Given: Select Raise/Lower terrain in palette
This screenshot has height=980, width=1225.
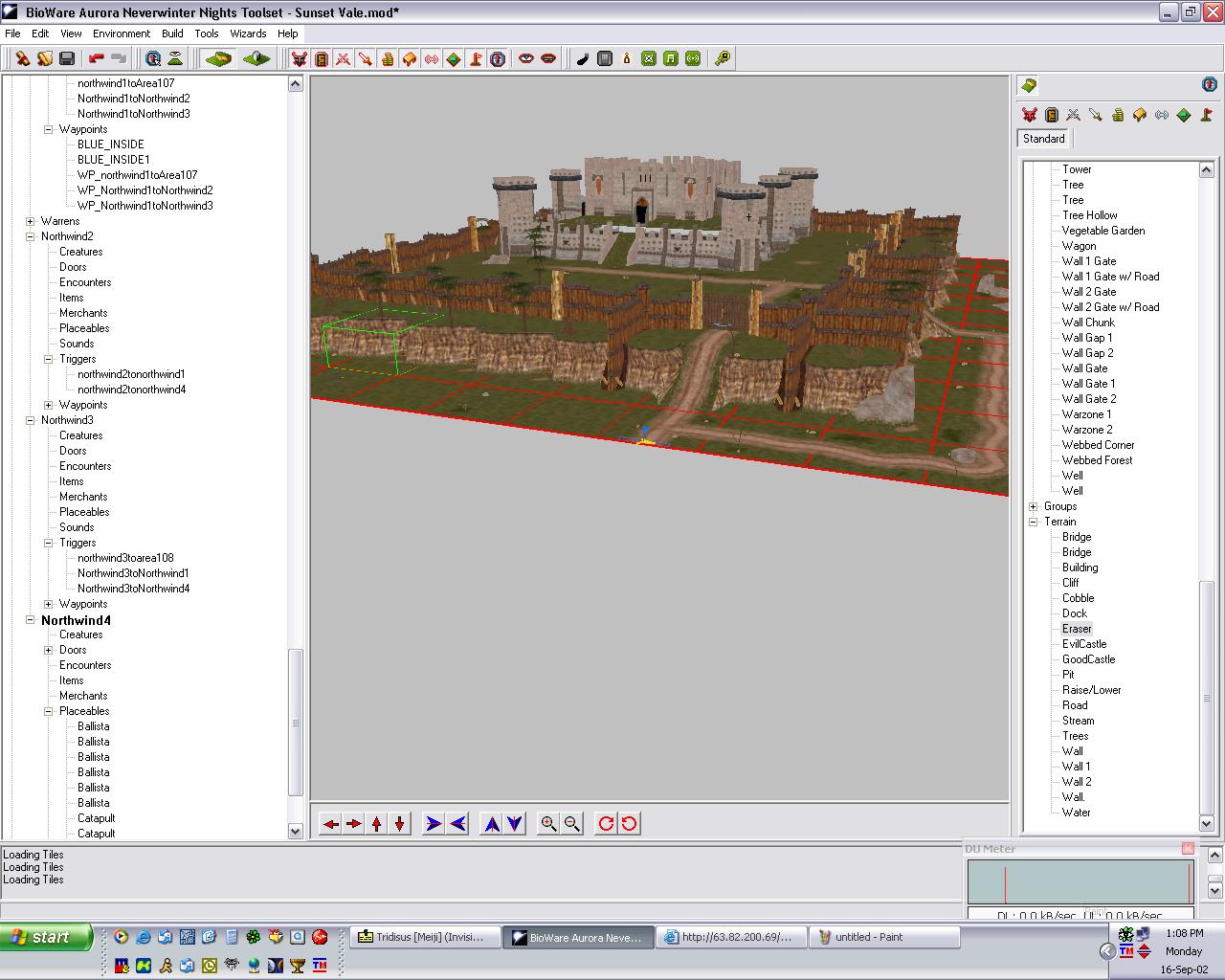Looking at the screenshot, I should tap(1092, 690).
